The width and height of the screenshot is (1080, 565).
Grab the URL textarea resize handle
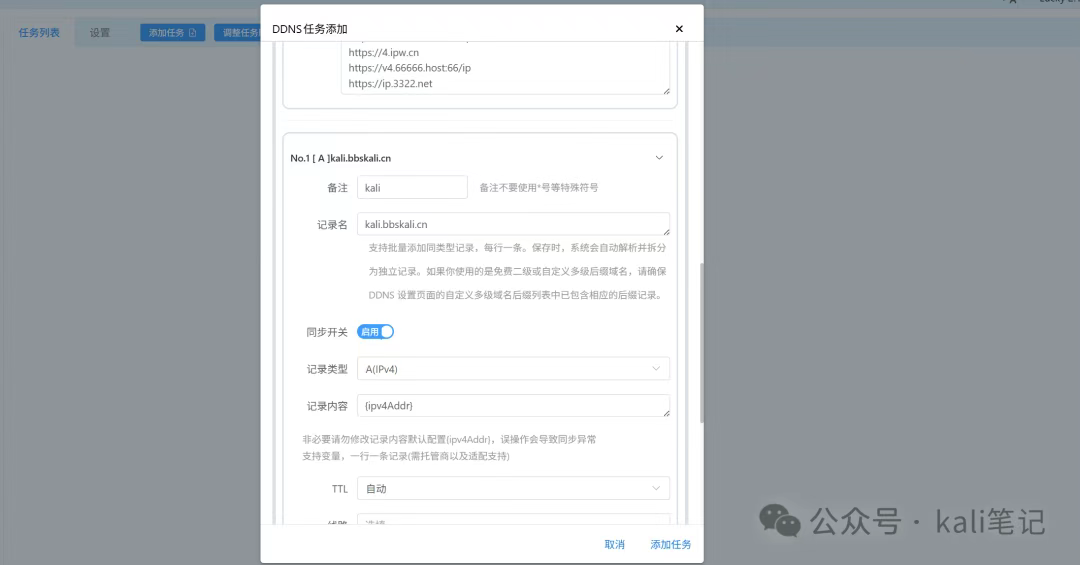tap(666, 90)
